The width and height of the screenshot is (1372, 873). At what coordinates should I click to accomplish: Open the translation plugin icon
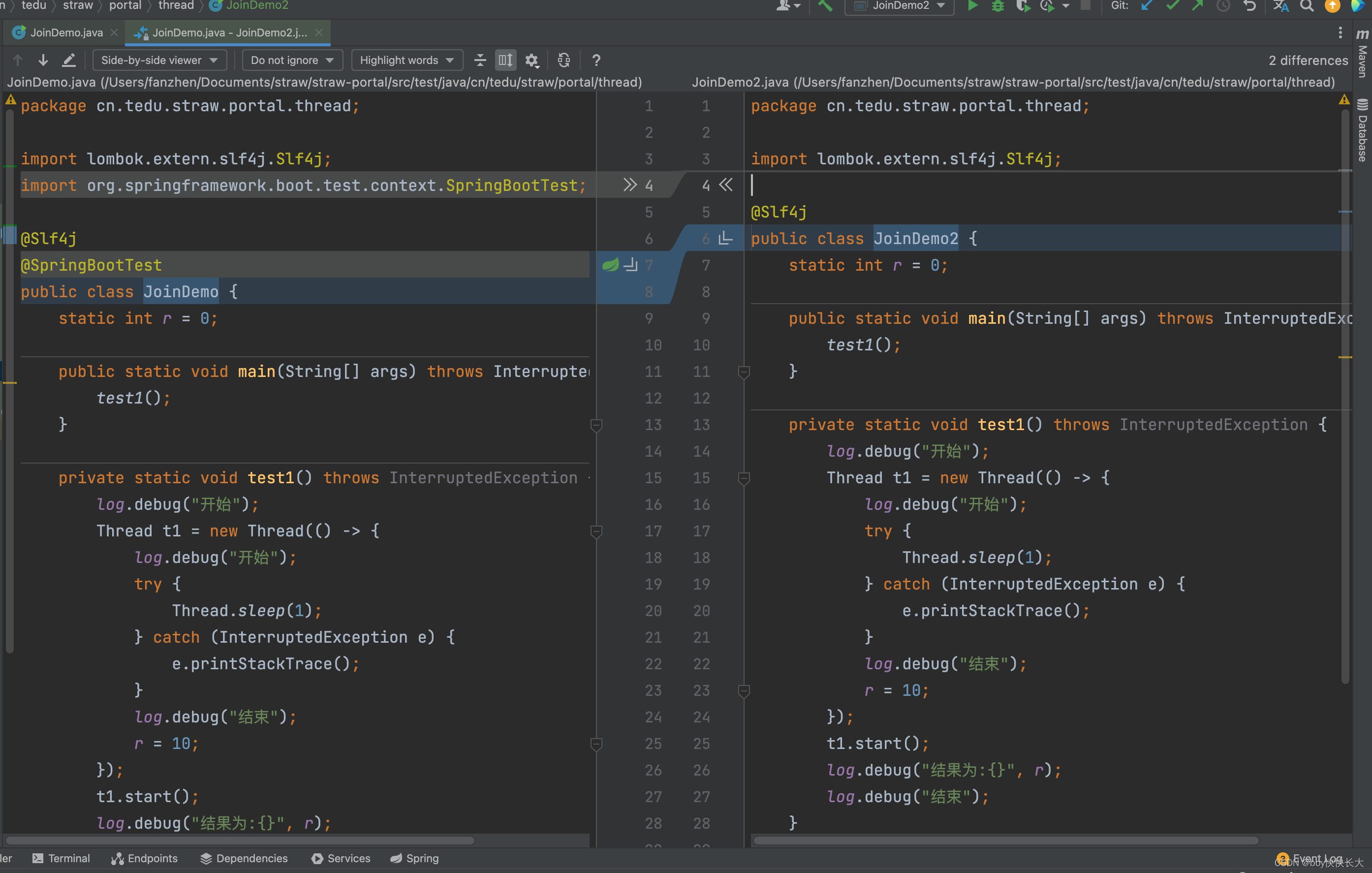pos(1280,6)
